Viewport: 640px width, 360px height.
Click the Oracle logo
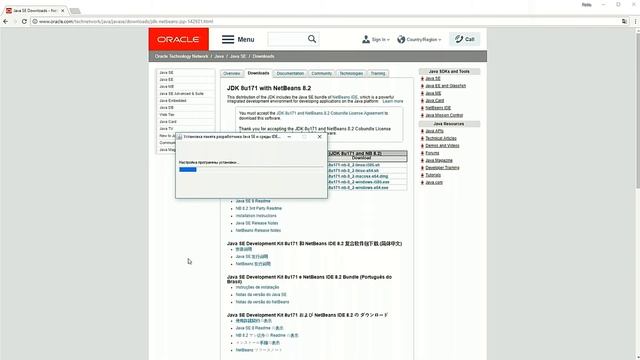coord(178,39)
